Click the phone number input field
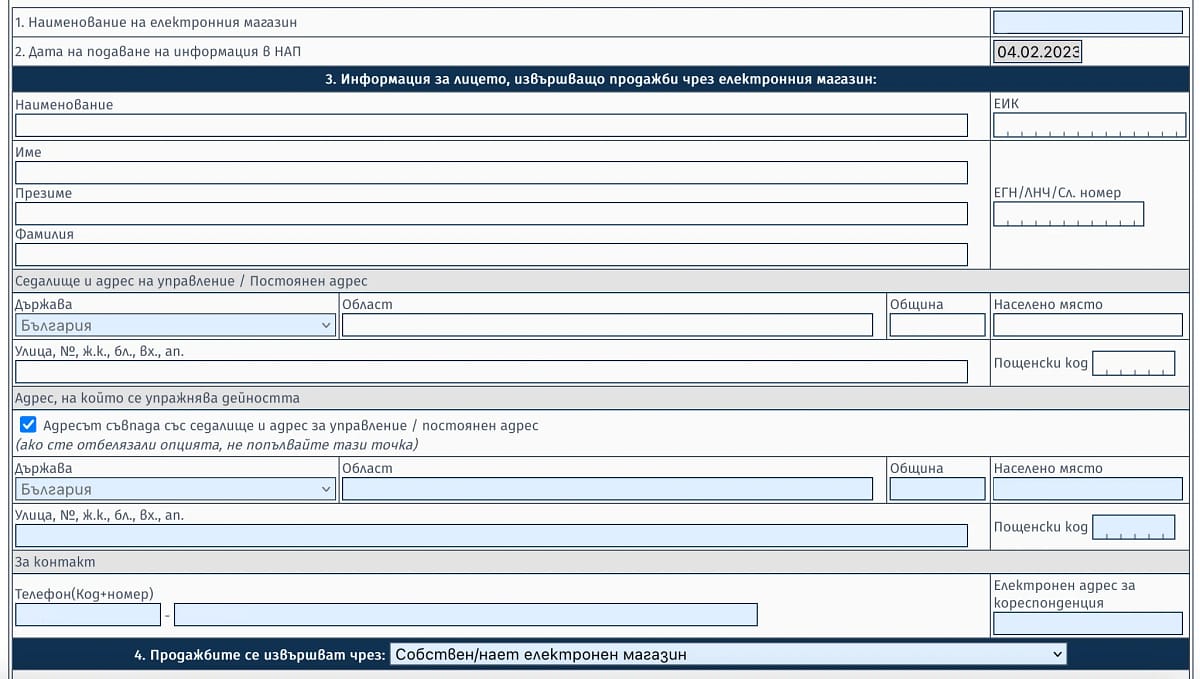1200x679 pixels. point(465,614)
